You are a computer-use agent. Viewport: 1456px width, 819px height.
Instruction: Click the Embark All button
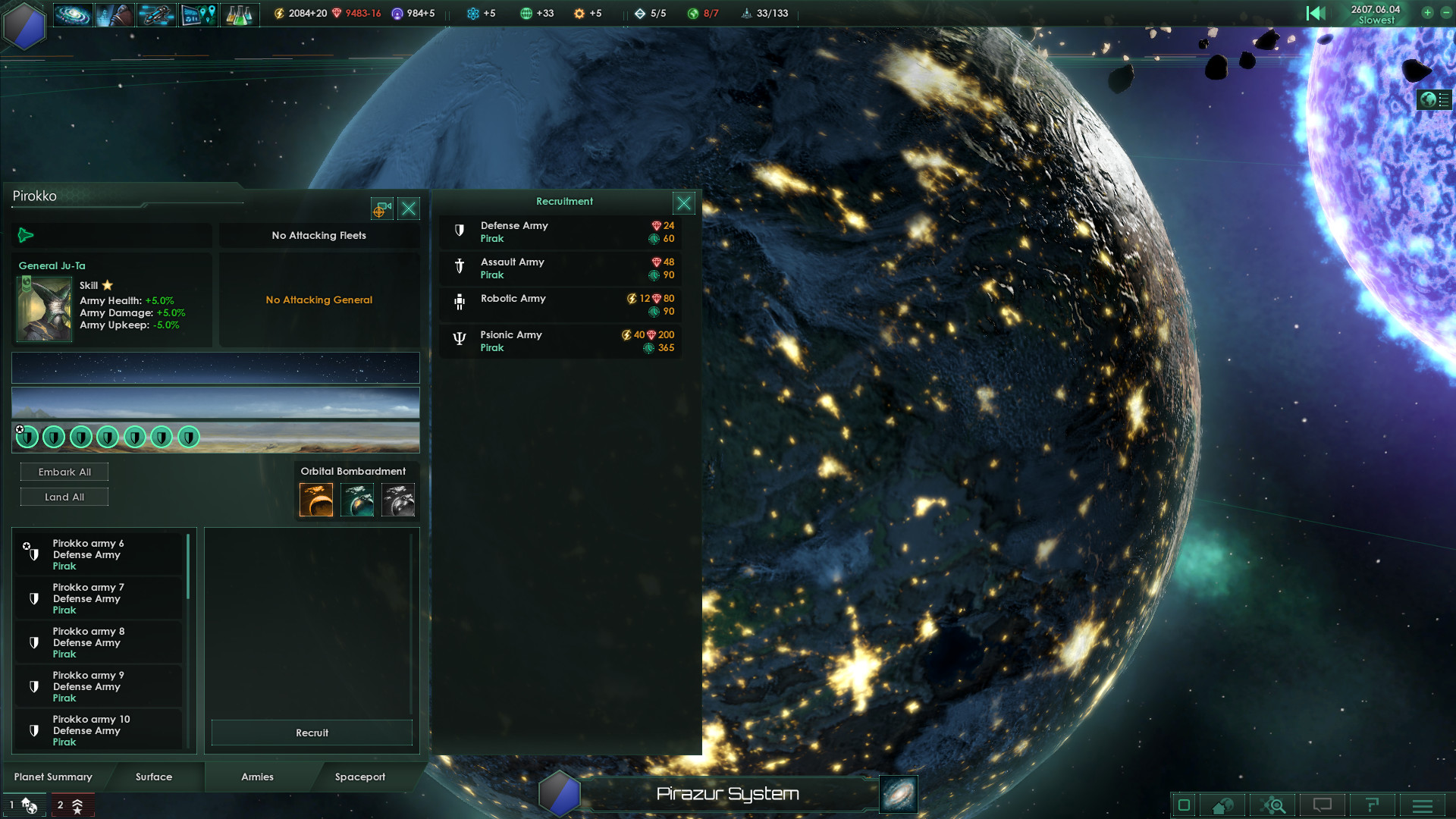tap(65, 471)
